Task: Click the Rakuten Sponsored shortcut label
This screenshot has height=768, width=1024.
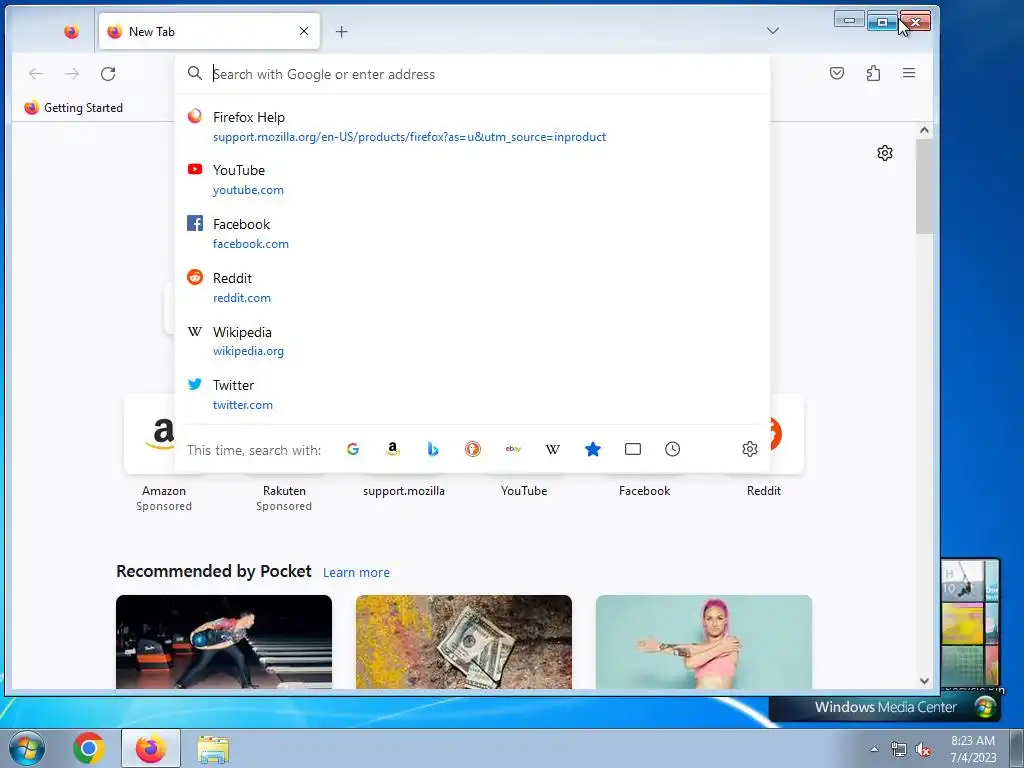Action: tap(284, 498)
